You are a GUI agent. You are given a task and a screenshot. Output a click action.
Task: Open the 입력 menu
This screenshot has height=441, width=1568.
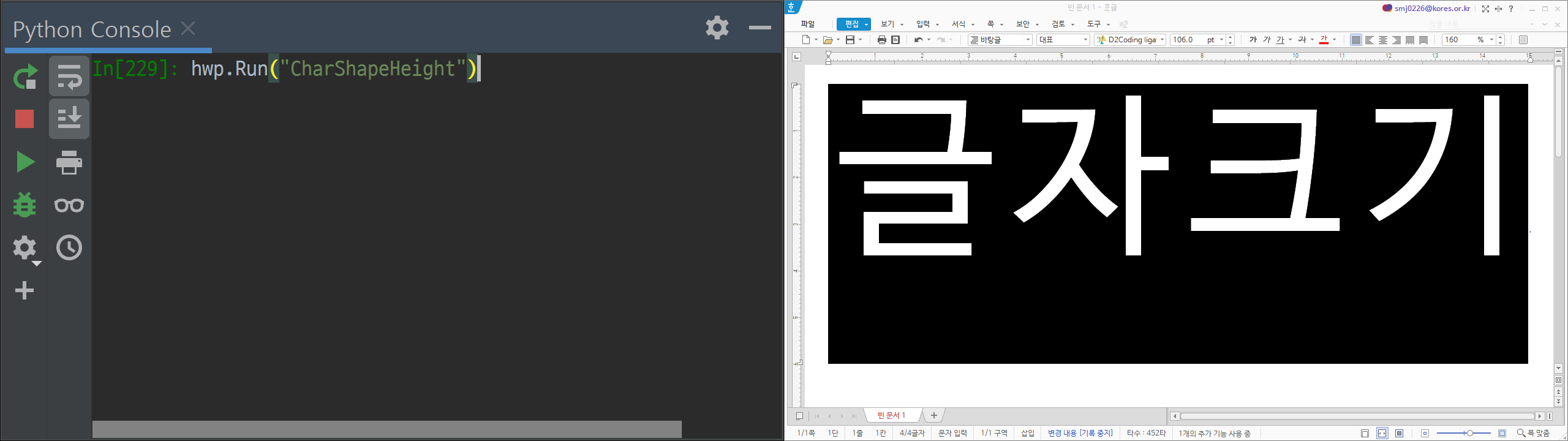(923, 24)
